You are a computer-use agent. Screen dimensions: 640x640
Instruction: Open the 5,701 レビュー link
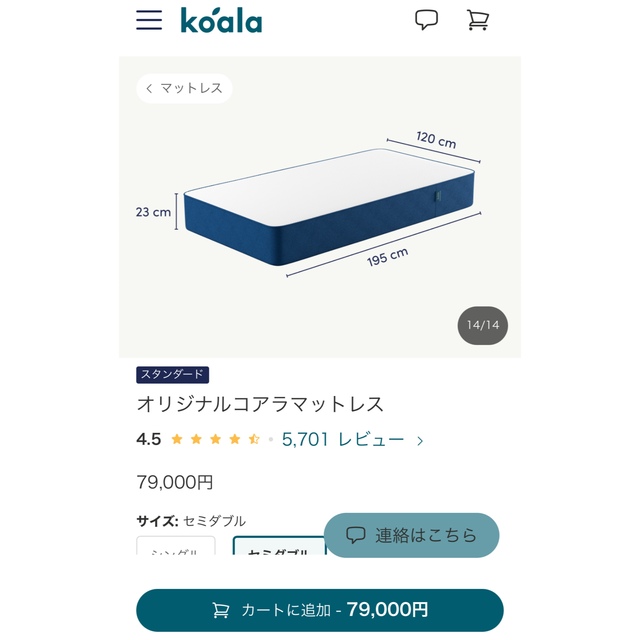343,440
